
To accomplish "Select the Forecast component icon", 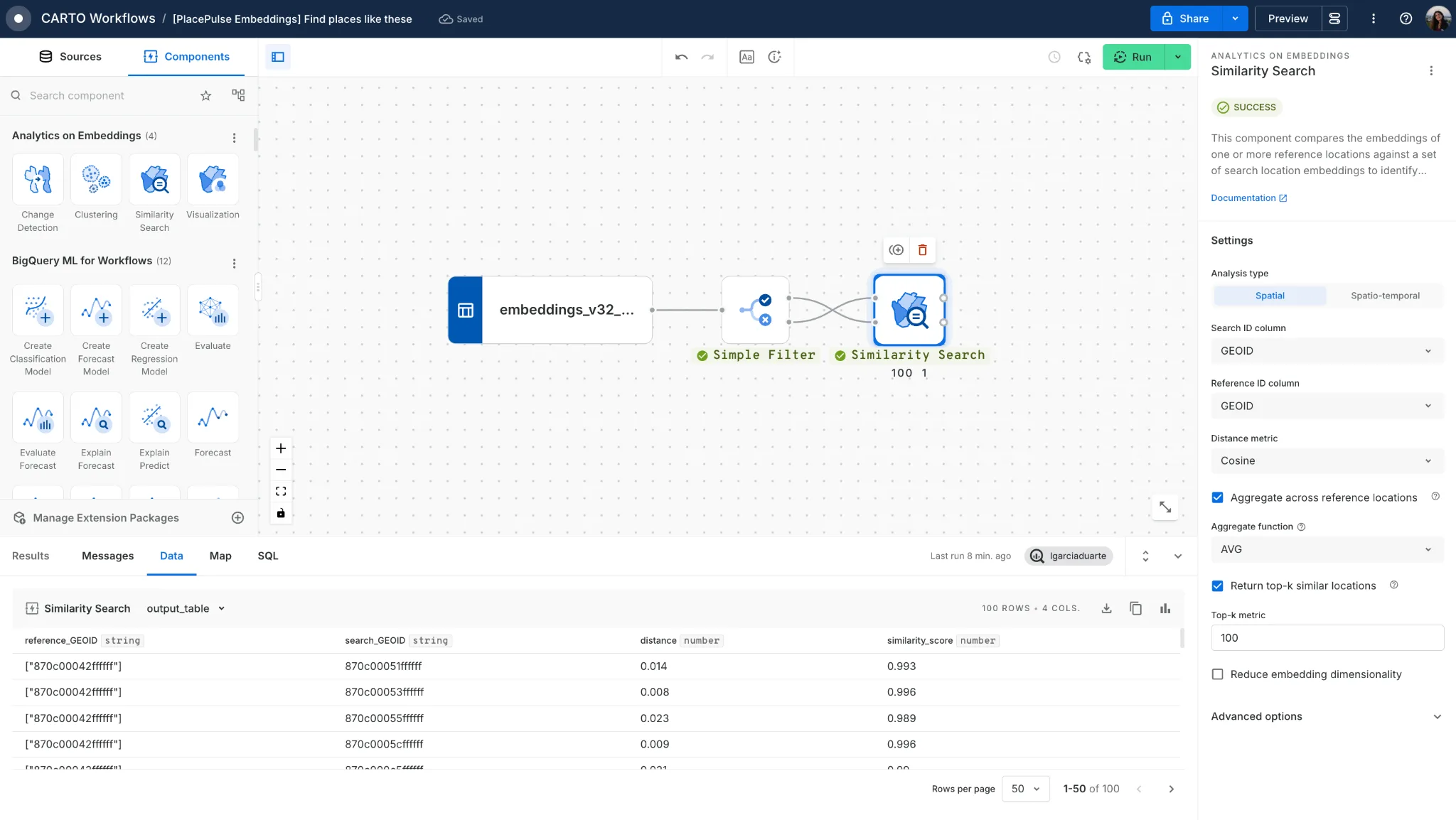I will click(x=213, y=417).
